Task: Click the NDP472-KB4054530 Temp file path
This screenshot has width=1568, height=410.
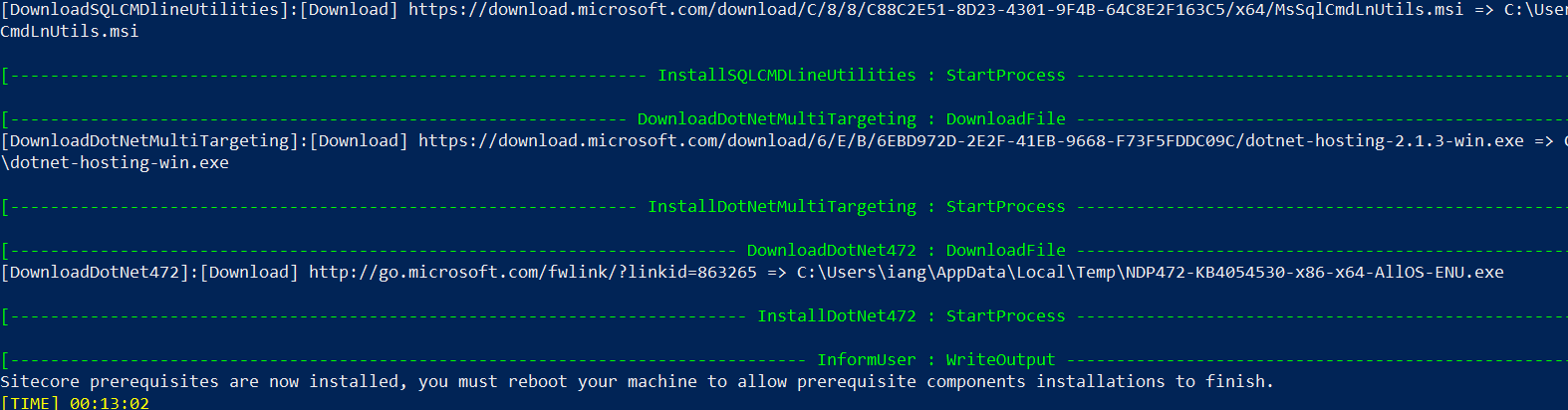Action: click(x=1151, y=273)
